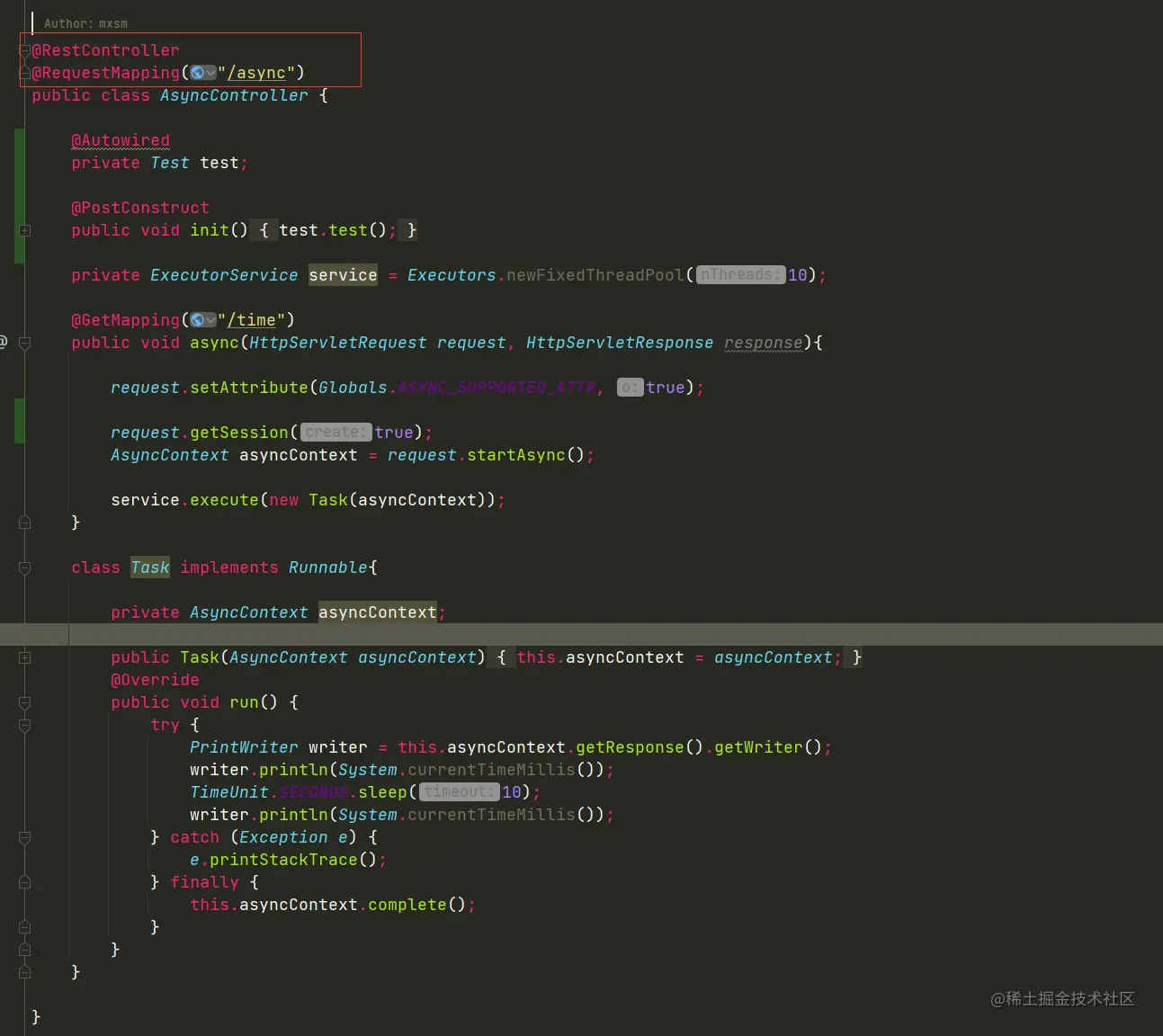This screenshot has height=1036, width=1163.
Task: Click HttpServletResponse parameter type
Action: pos(620,343)
